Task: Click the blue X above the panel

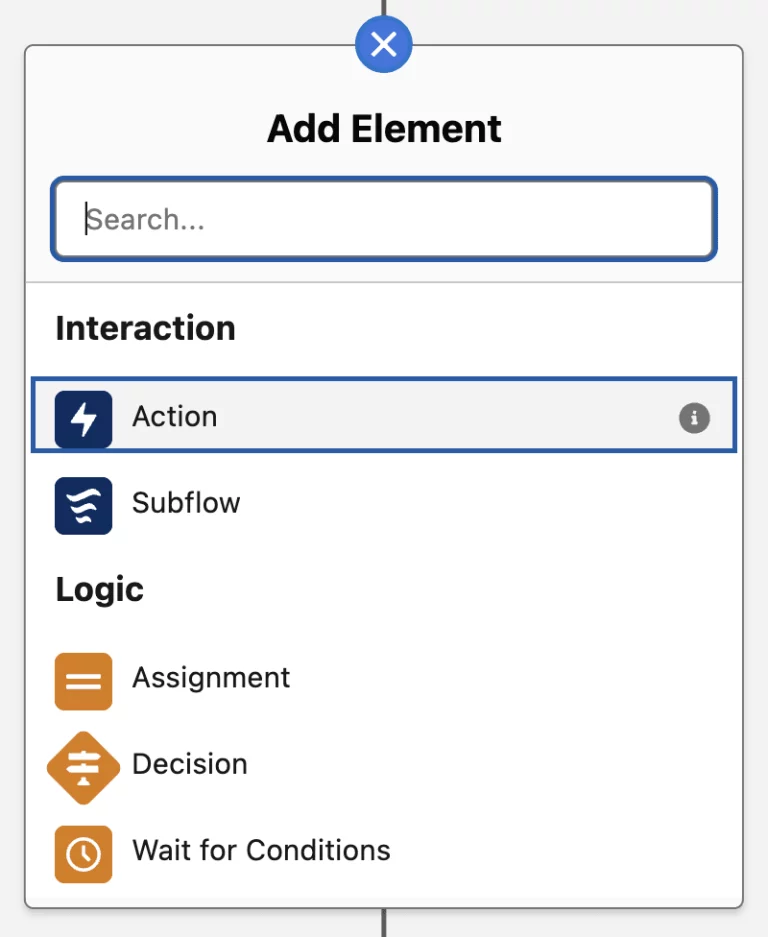Action: pyautogui.click(x=384, y=44)
